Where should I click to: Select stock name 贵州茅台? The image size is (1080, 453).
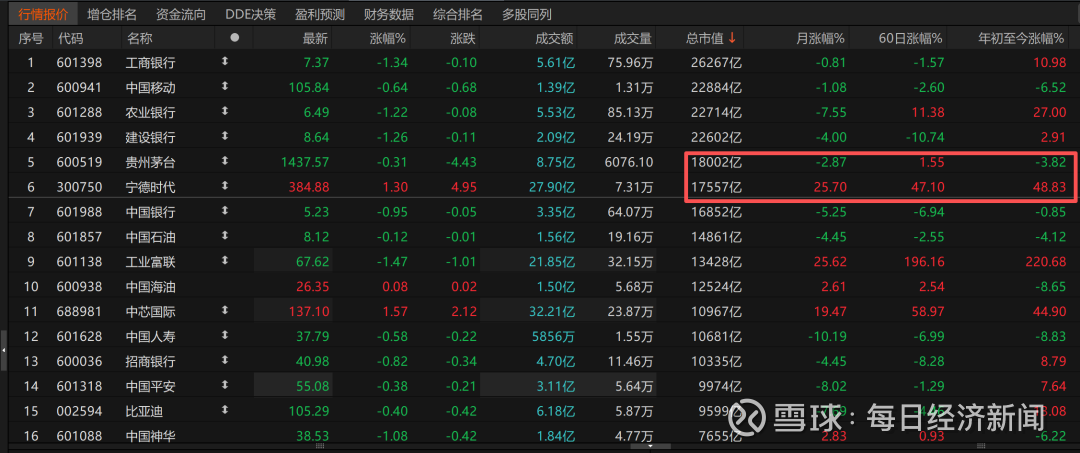pos(151,162)
